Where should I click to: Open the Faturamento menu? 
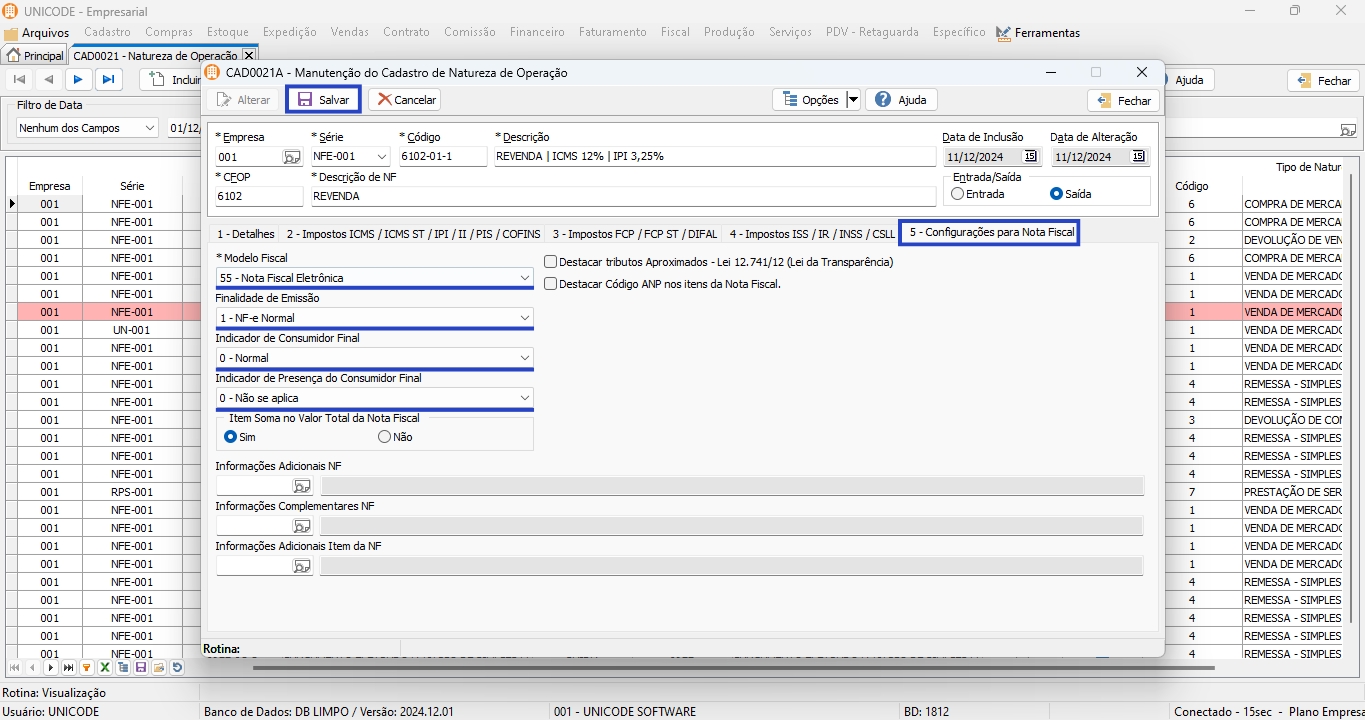613,32
